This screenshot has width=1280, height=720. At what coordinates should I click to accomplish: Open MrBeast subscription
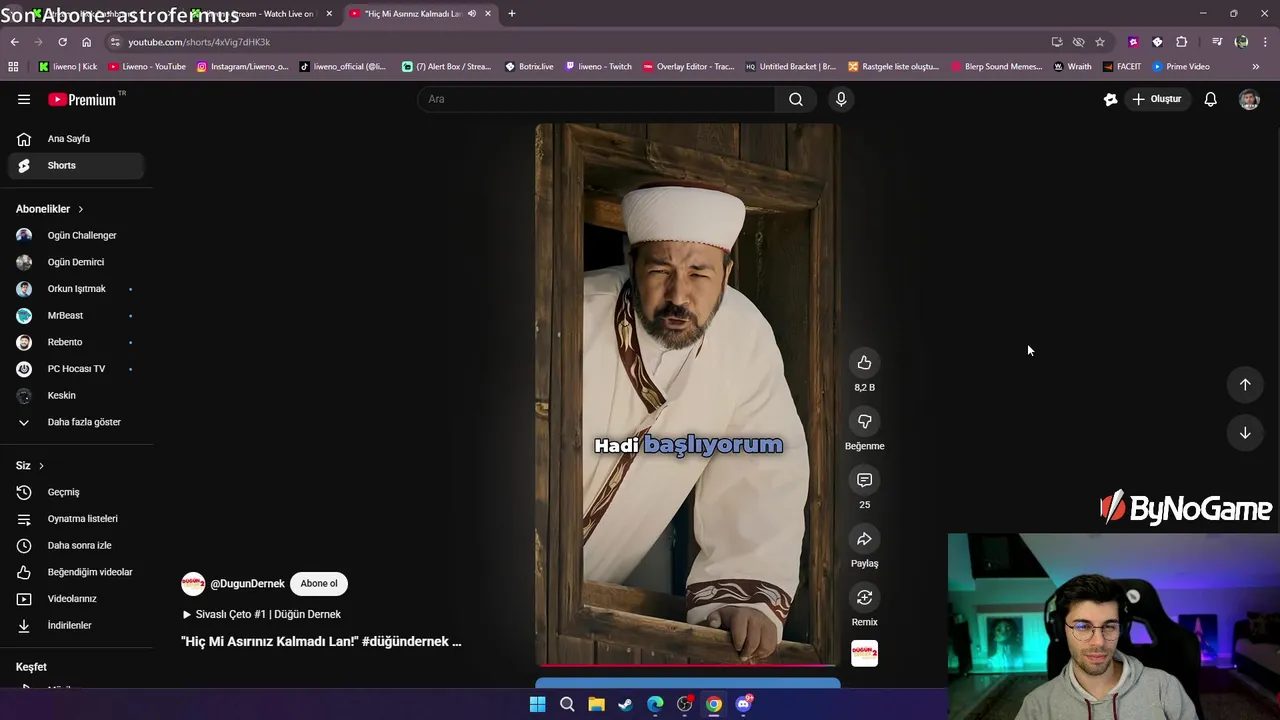click(x=76, y=315)
